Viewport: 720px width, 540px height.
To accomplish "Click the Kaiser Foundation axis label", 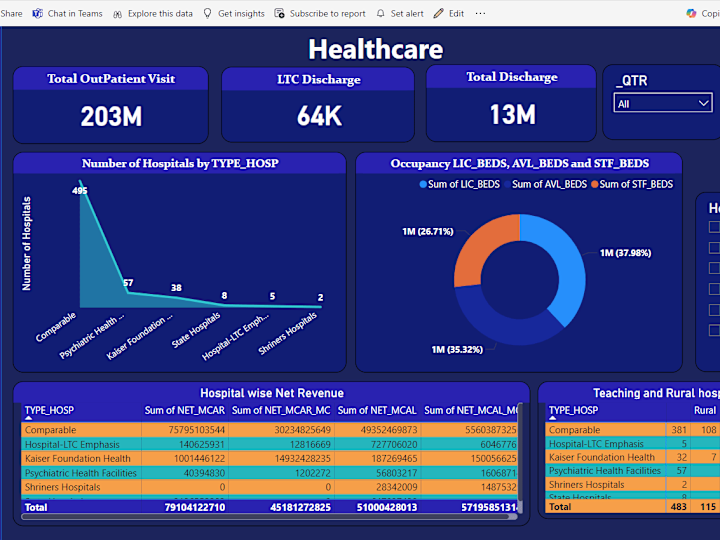I will pyautogui.click(x=140, y=337).
